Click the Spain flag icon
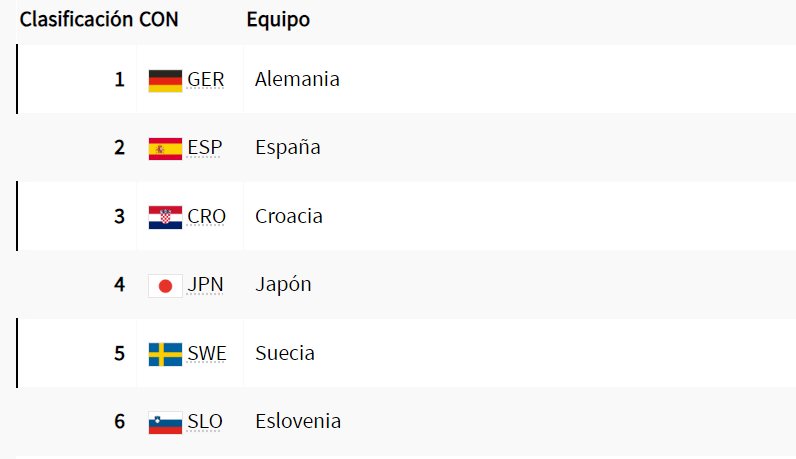The height and width of the screenshot is (459, 796). tap(165, 148)
